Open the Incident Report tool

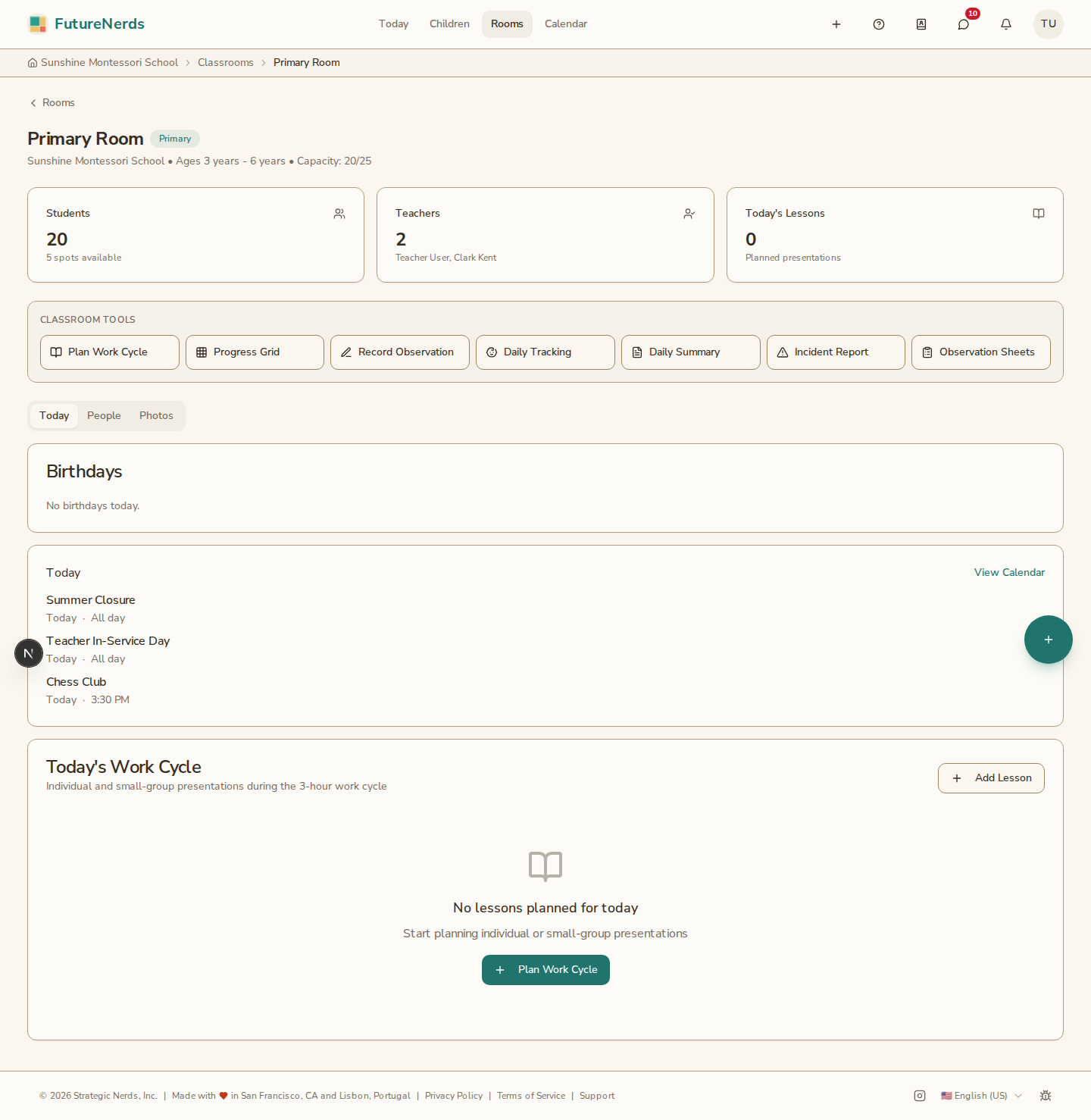click(x=836, y=352)
